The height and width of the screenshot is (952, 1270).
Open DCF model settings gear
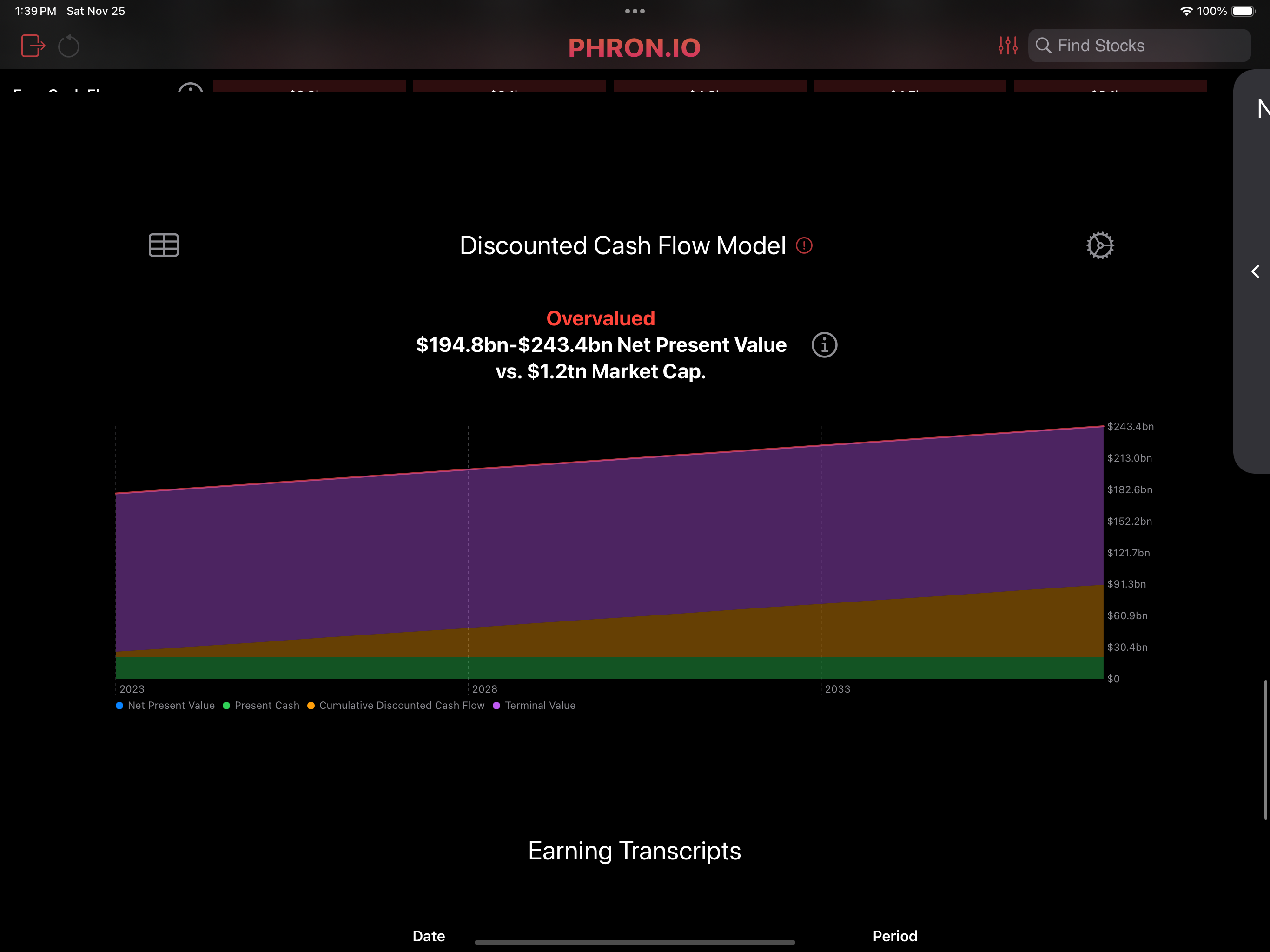[x=1099, y=246]
